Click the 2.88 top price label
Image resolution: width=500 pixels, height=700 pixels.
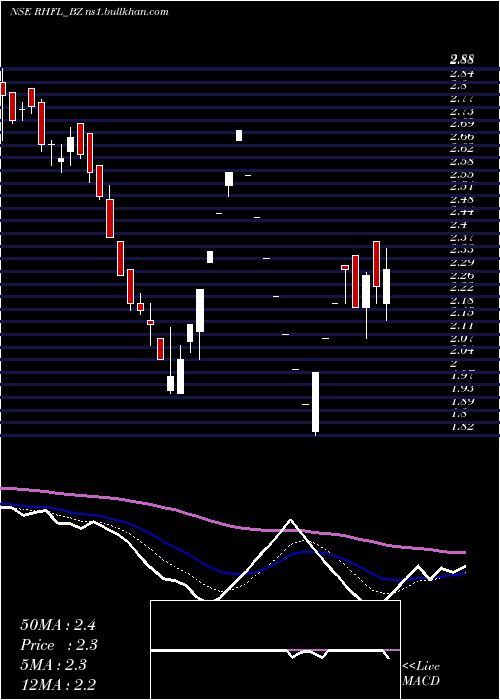462,59
